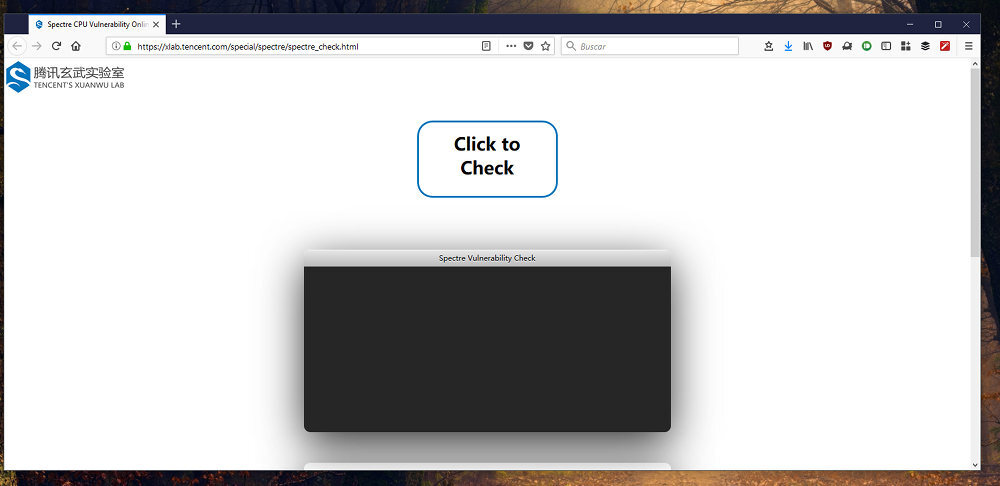This screenshot has height=486, width=1000.
Task: Bookmark this page with the star
Action: 546,46
